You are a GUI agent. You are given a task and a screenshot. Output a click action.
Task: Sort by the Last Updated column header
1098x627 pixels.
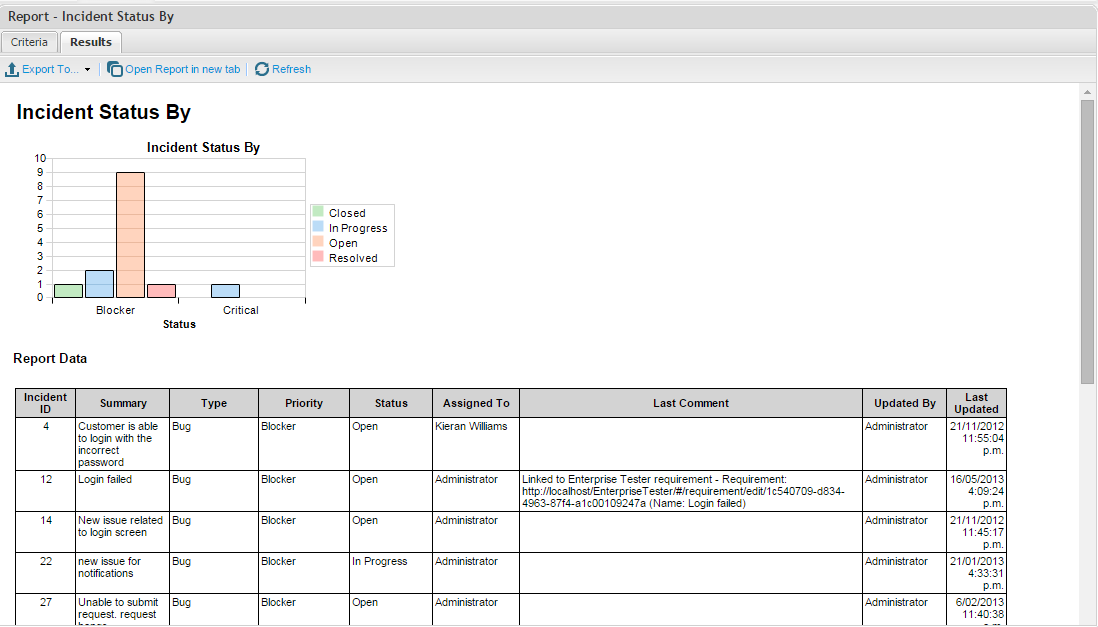click(976, 403)
